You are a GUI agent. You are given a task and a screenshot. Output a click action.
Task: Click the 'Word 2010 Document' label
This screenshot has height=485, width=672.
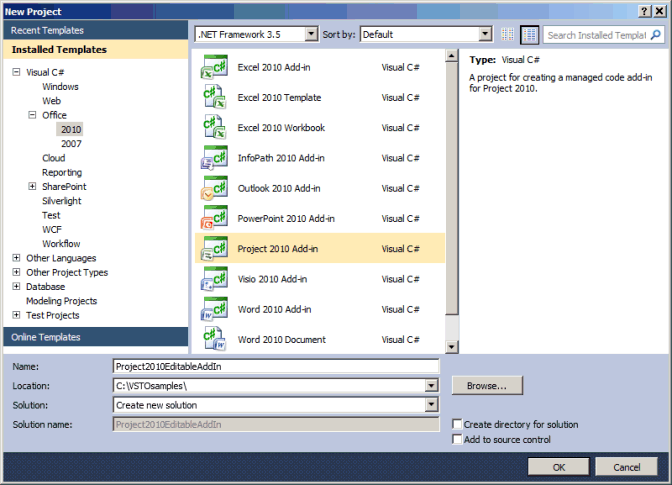coord(282,339)
